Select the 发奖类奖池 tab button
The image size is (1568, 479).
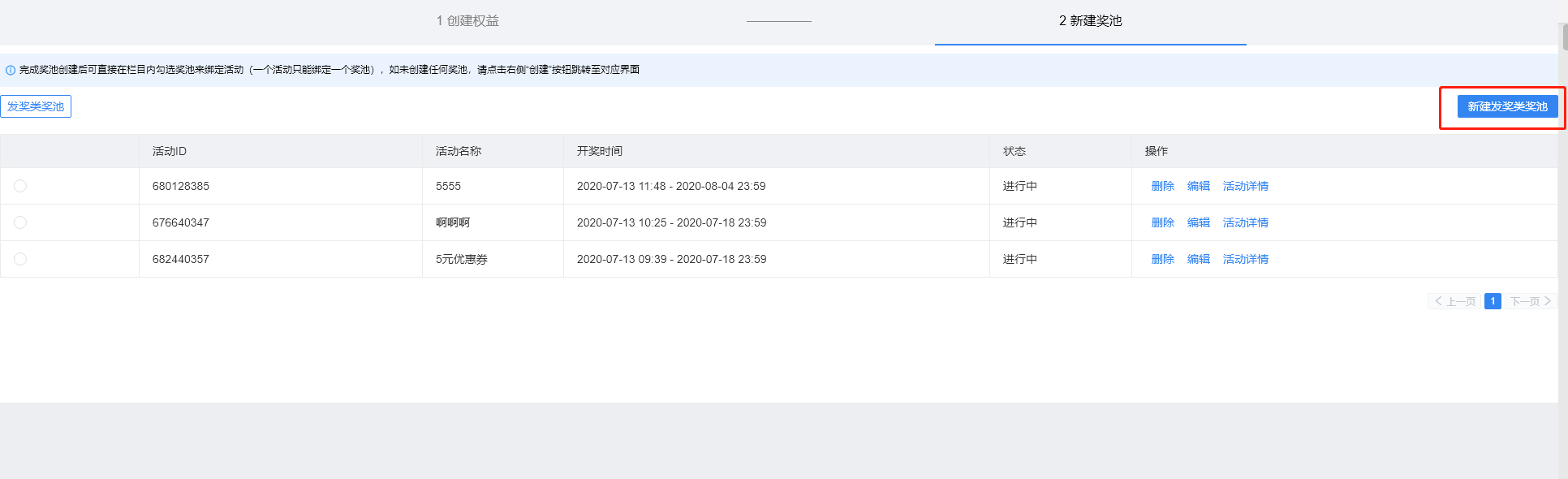36,106
